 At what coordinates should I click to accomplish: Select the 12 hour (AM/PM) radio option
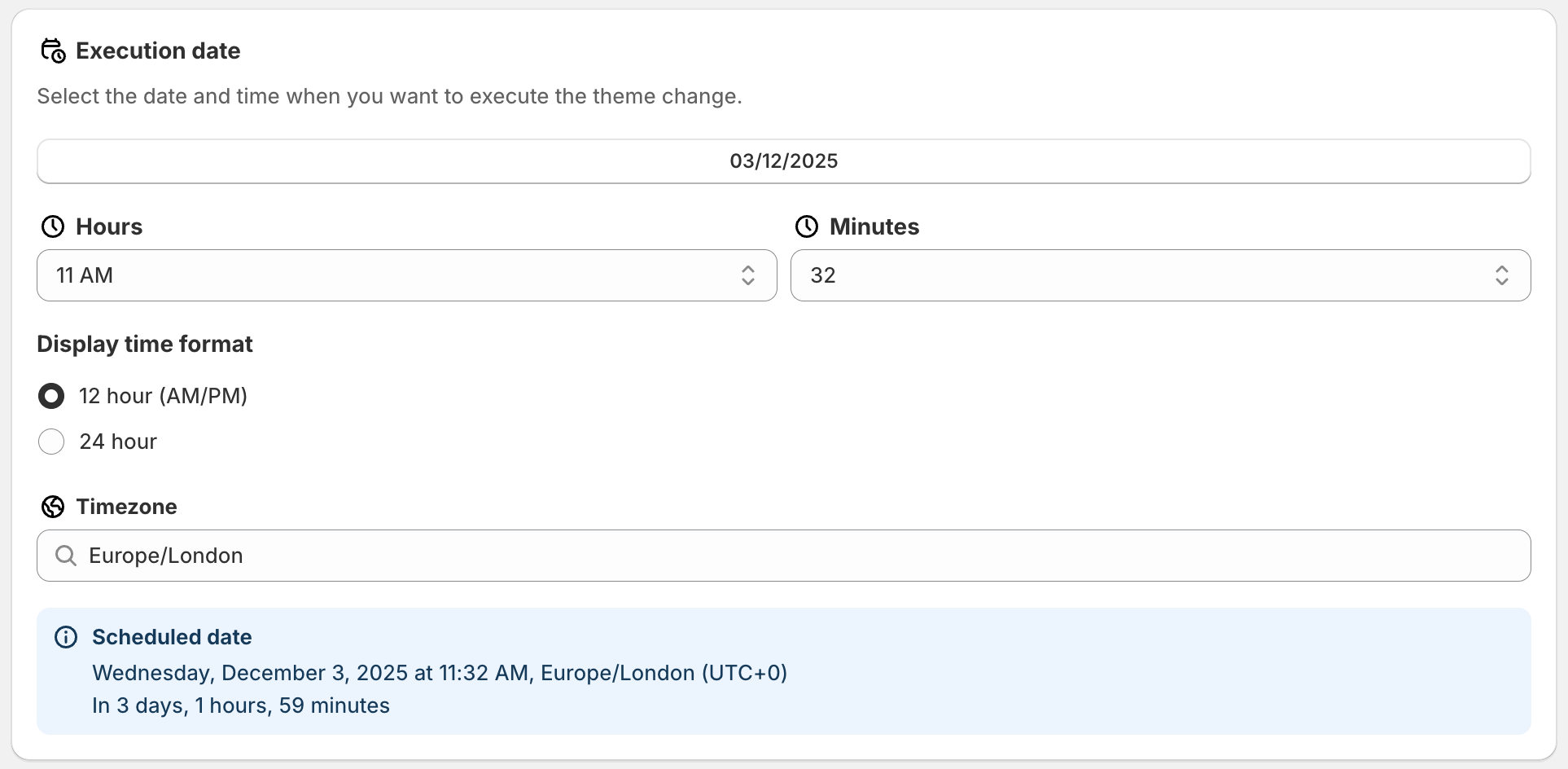coord(51,396)
